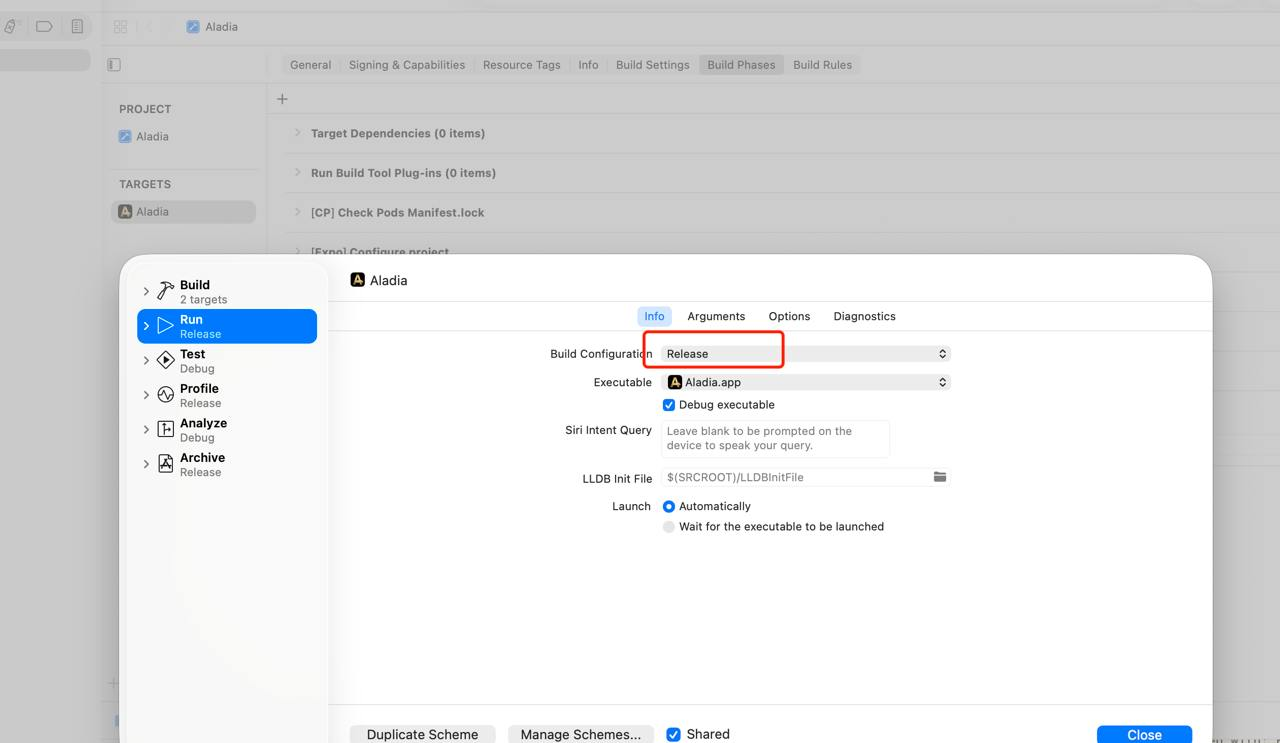The width and height of the screenshot is (1280, 743).
Task: Switch to the Arguments tab
Action: click(716, 316)
